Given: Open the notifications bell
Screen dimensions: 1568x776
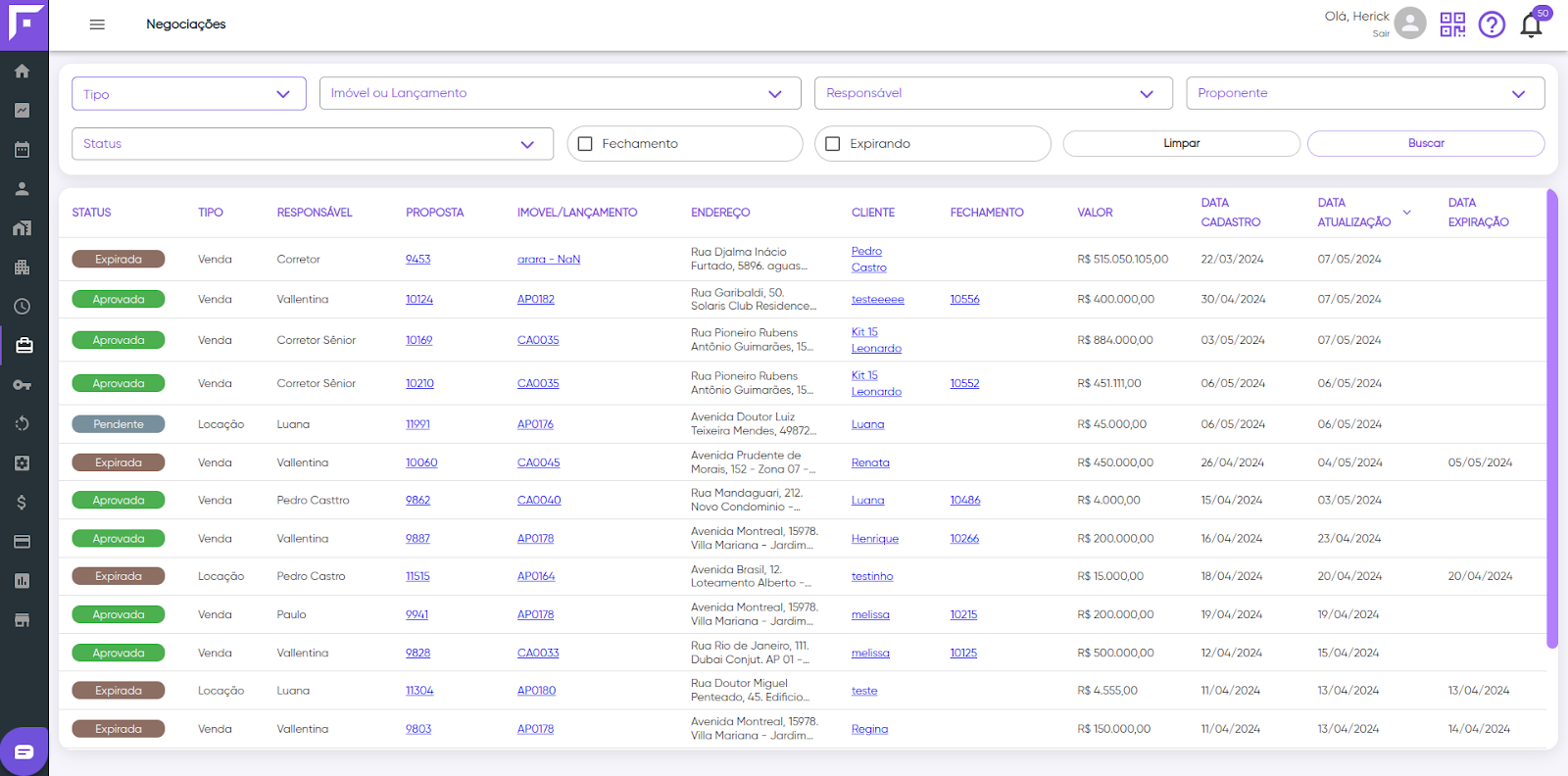Looking at the screenshot, I should click(x=1531, y=24).
